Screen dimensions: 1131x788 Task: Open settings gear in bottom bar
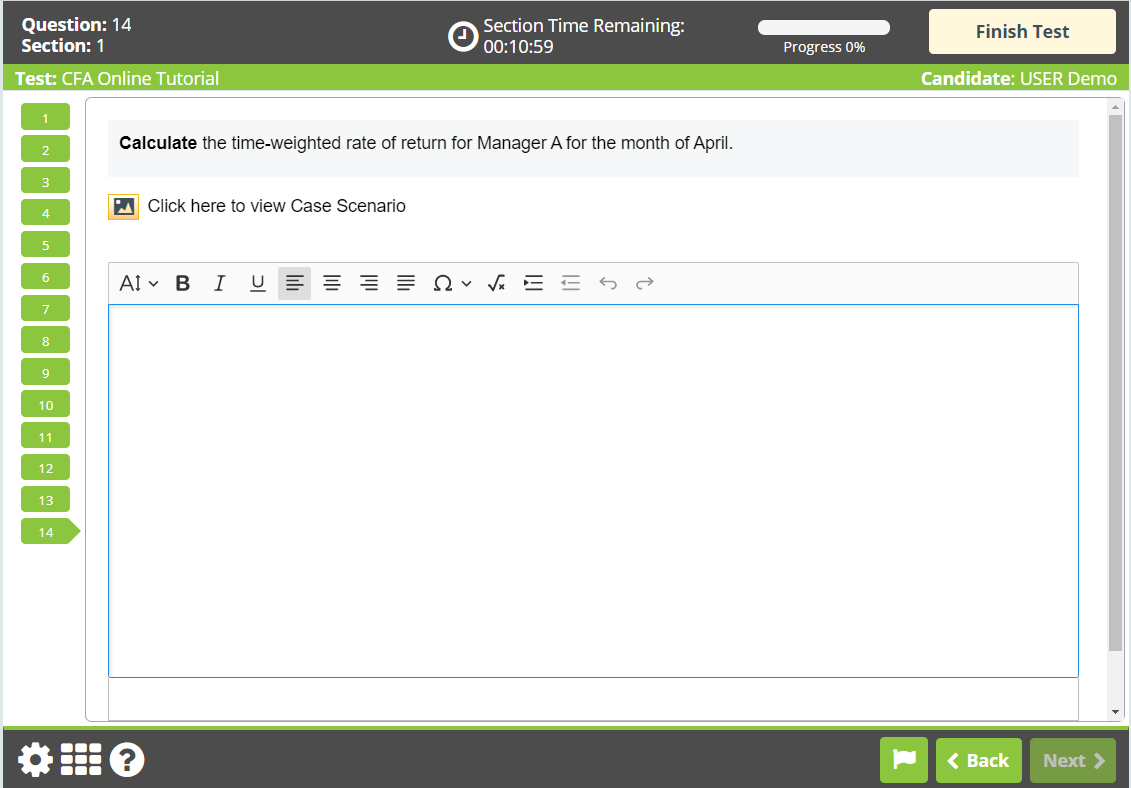point(35,760)
